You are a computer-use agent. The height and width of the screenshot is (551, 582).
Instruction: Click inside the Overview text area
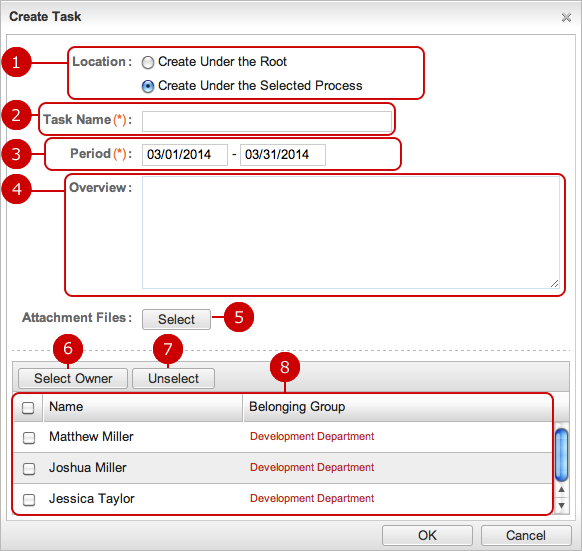[x=351, y=232]
